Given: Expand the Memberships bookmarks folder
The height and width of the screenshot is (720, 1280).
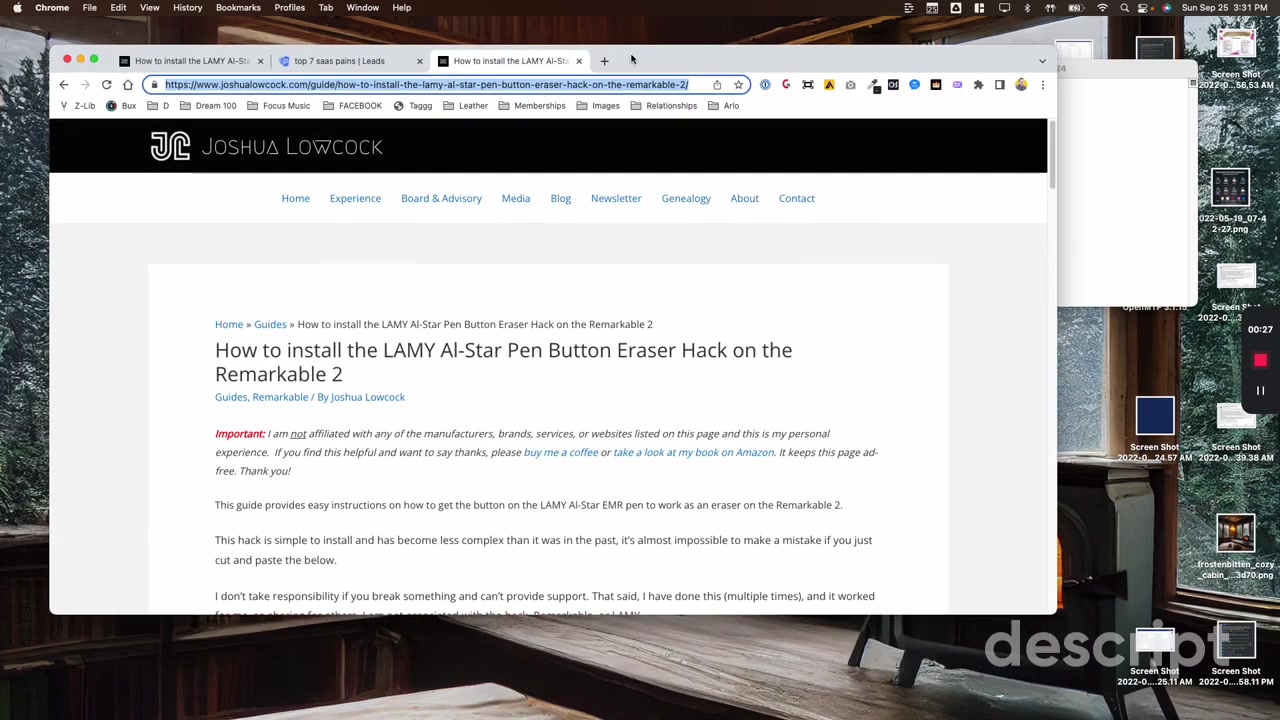Looking at the screenshot, I should (x=531, y=106).
